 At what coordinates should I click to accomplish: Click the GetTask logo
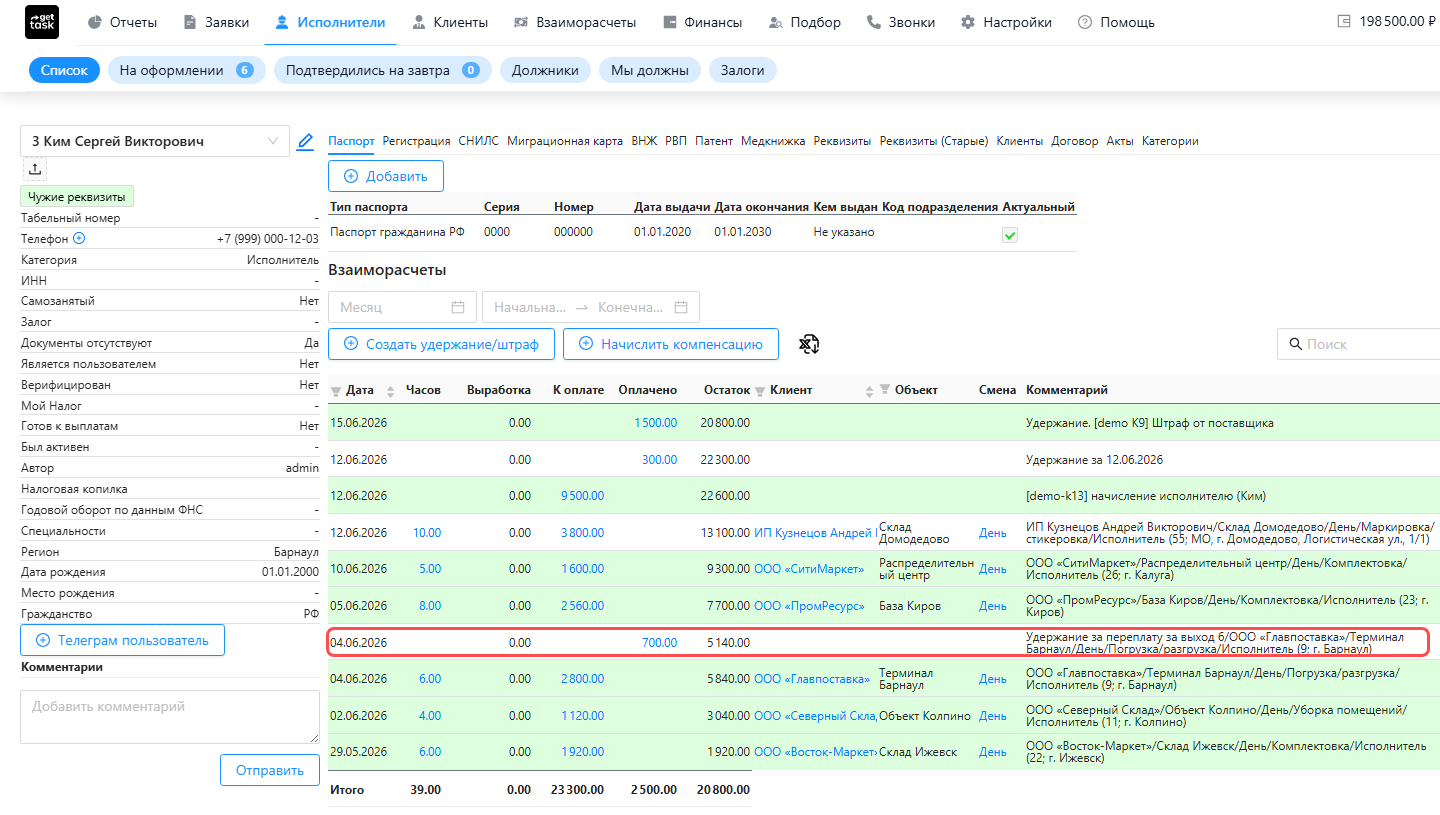coord(41,22)
